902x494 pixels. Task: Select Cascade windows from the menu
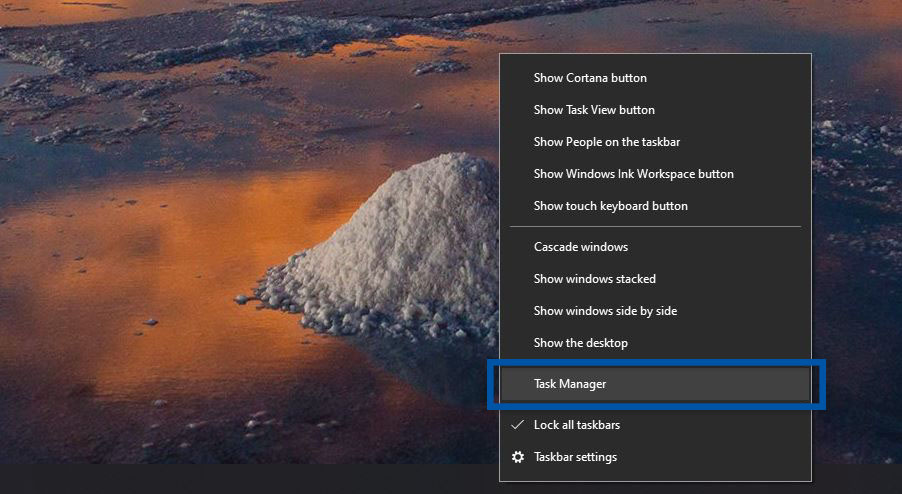coord(580,247)
